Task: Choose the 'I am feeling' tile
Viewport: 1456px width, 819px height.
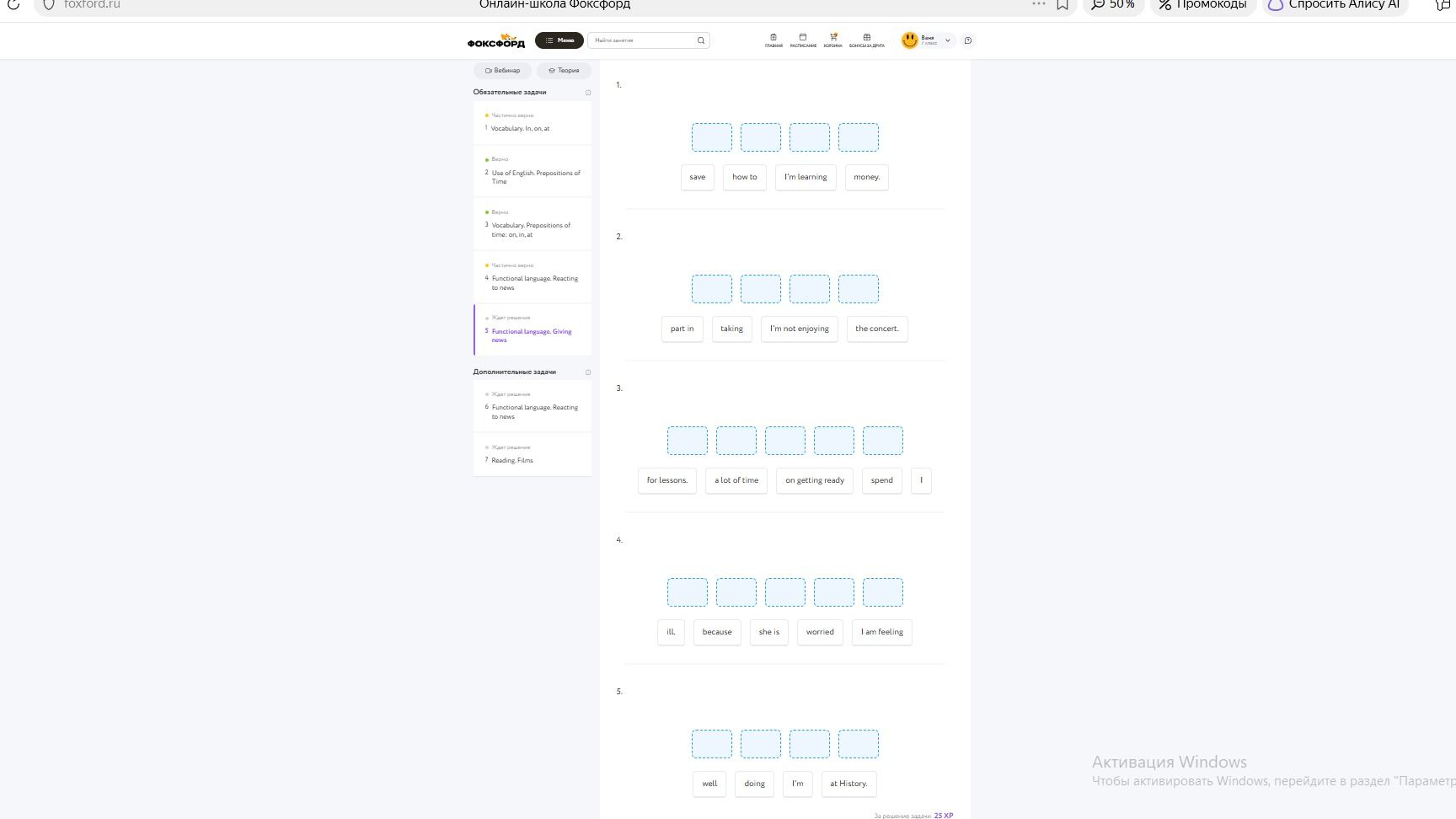Action: (x=882, y=632)
